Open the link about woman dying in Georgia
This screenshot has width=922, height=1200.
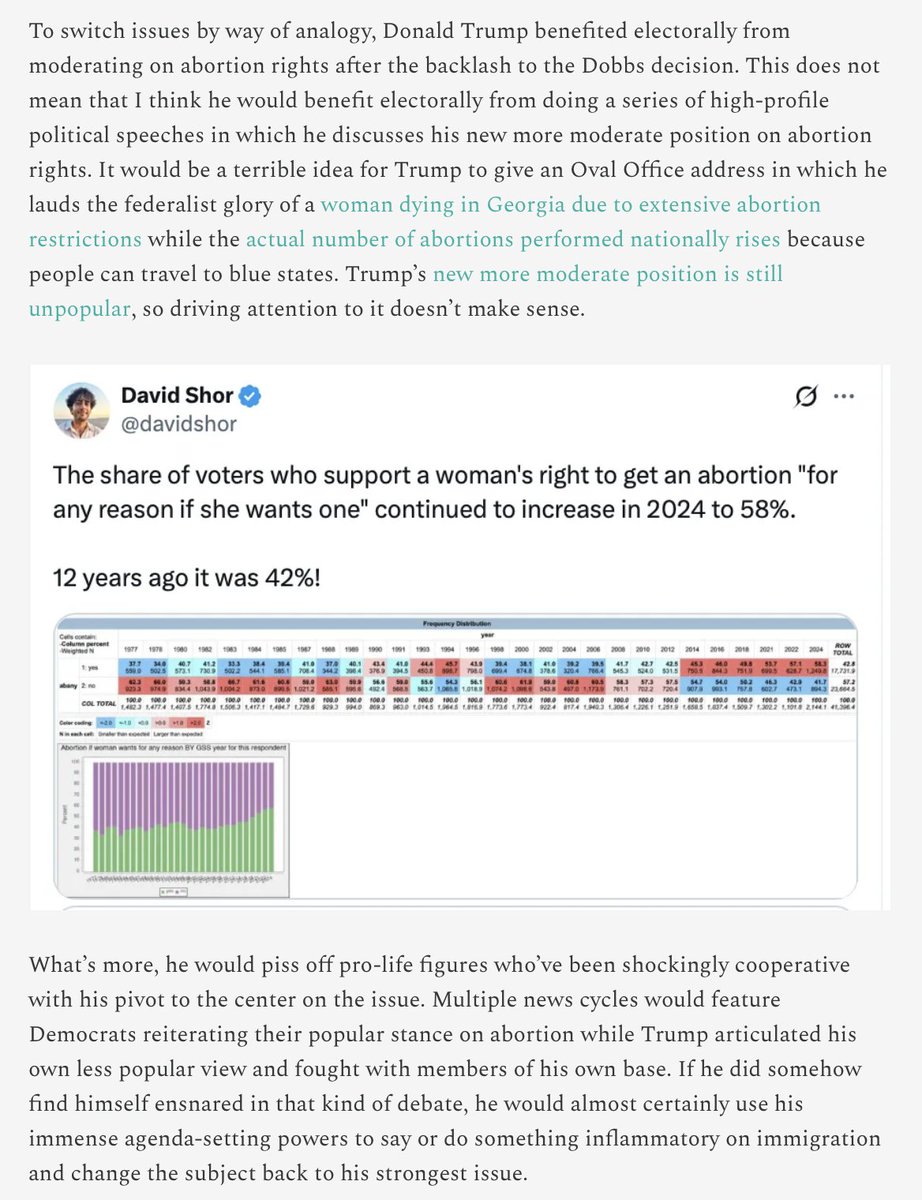570,206
